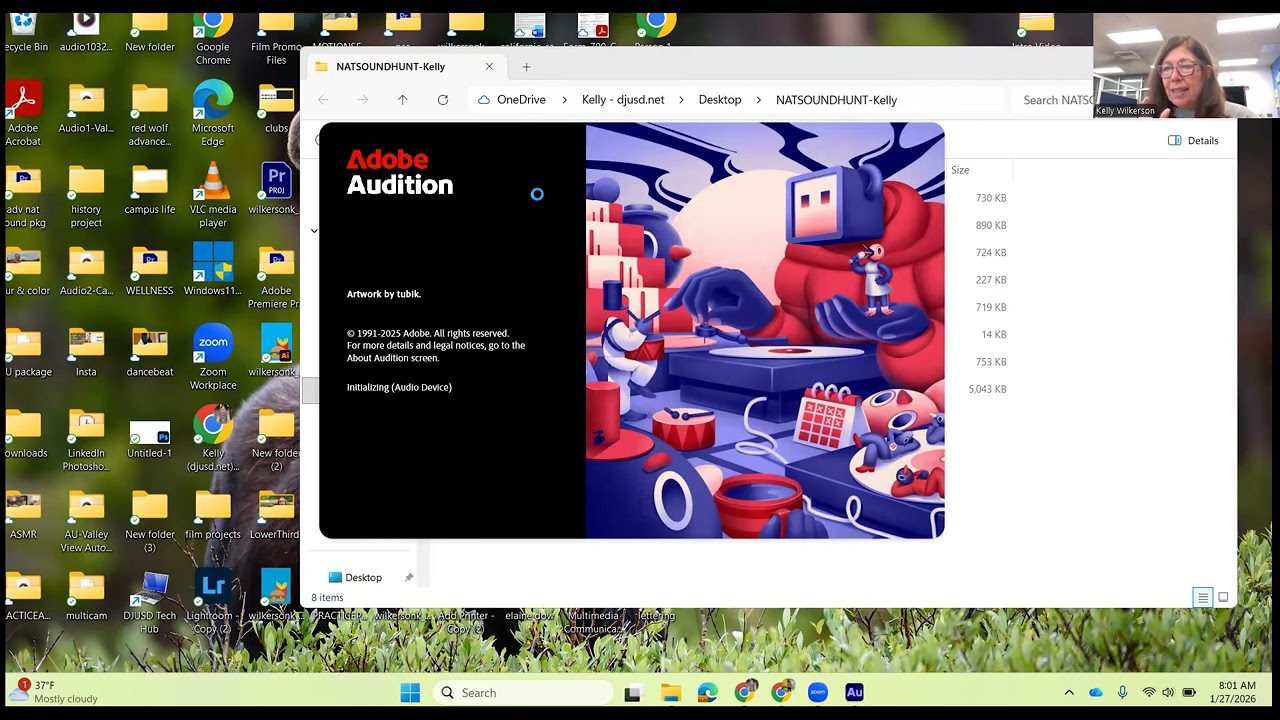Select the Untitled-1 desktop file
This screenshot has width=1280, height=720.
coord(150,440)
